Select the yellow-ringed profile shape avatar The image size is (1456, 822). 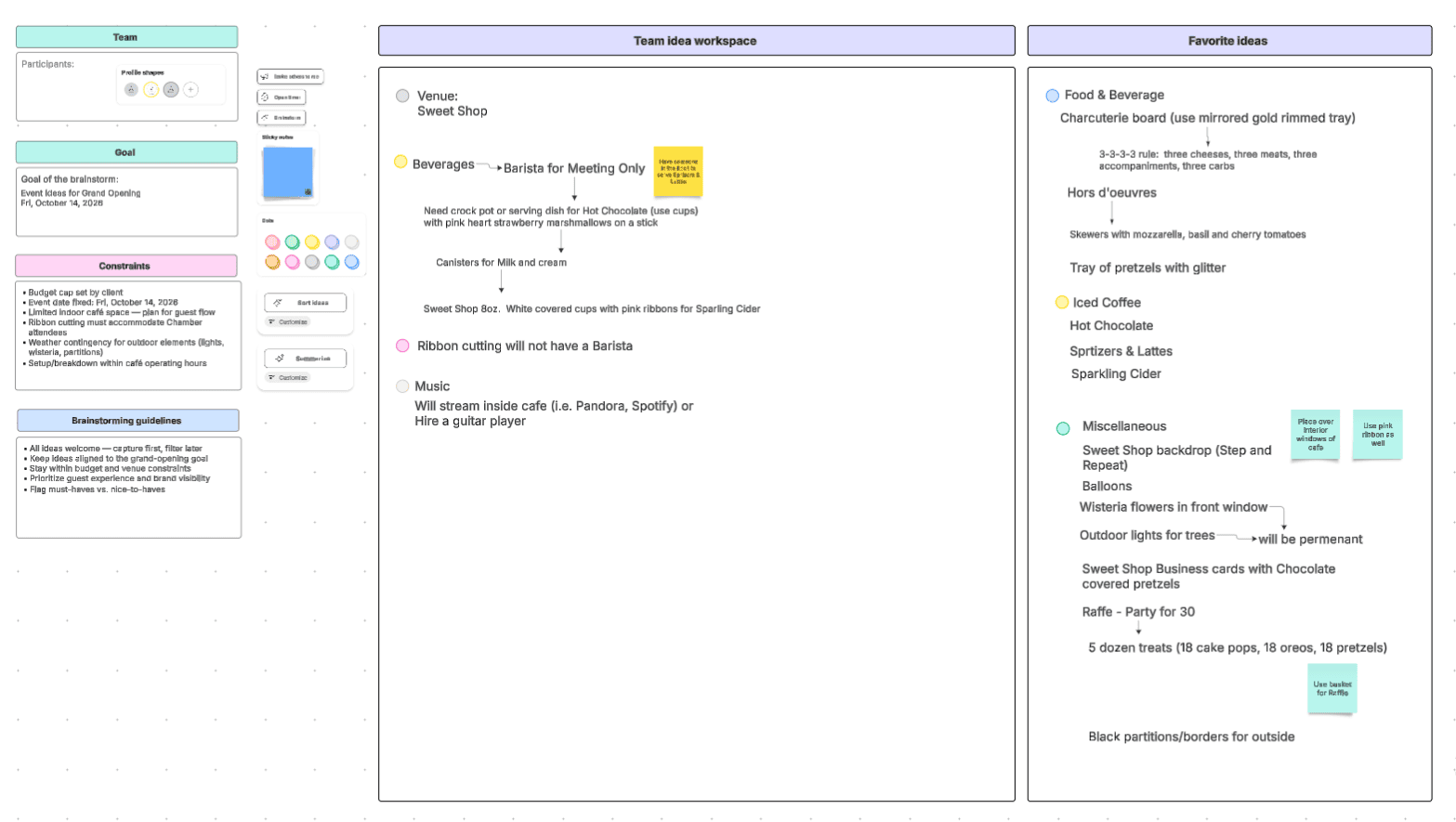click(151, 90)
